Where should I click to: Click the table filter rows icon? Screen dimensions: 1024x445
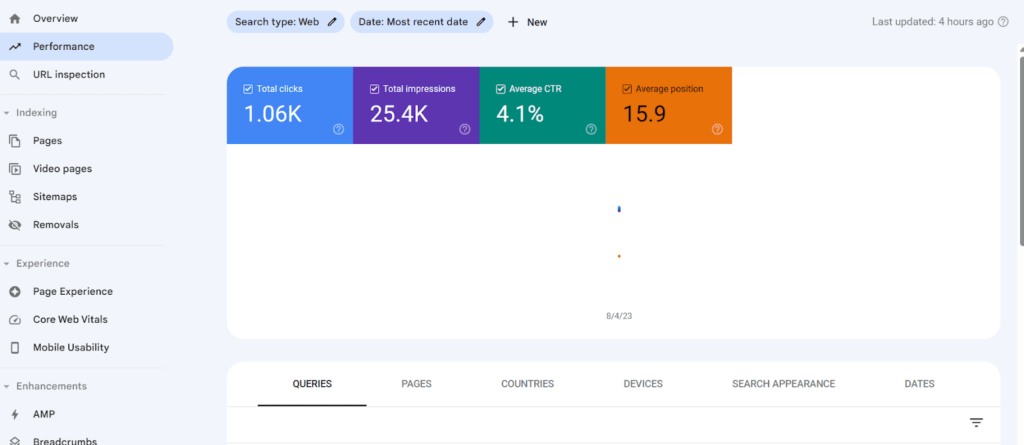(976, 423)
